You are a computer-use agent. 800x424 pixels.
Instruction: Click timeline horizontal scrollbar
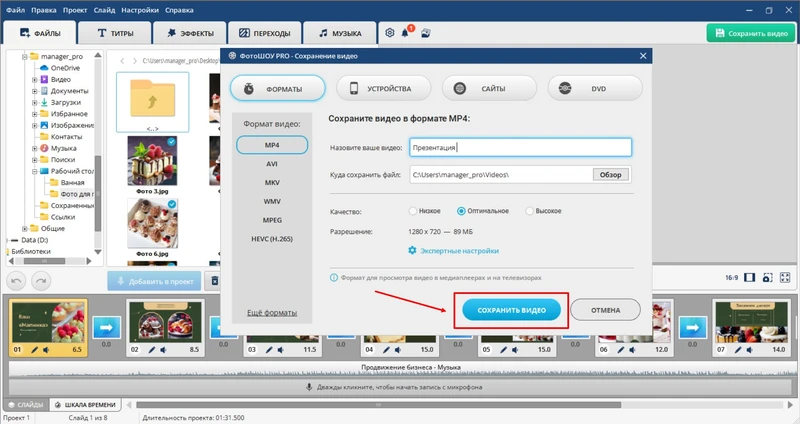[x=379, y=405]
